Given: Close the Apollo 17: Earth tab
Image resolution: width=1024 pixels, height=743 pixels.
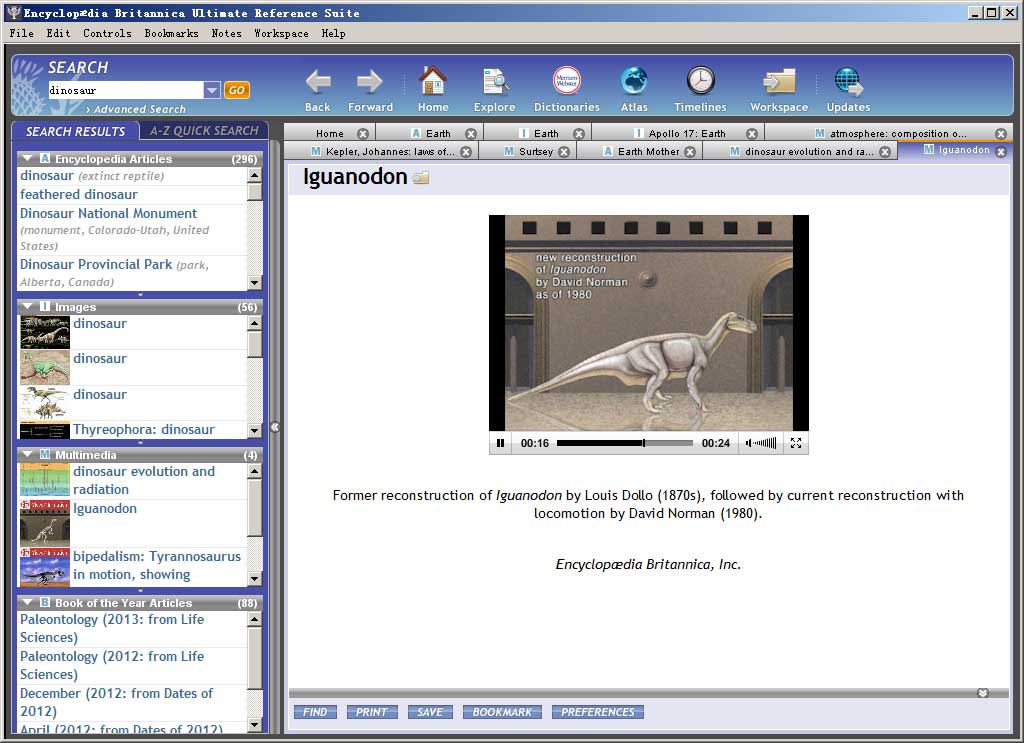Looking at the screenshot, I should coord(752,134).
